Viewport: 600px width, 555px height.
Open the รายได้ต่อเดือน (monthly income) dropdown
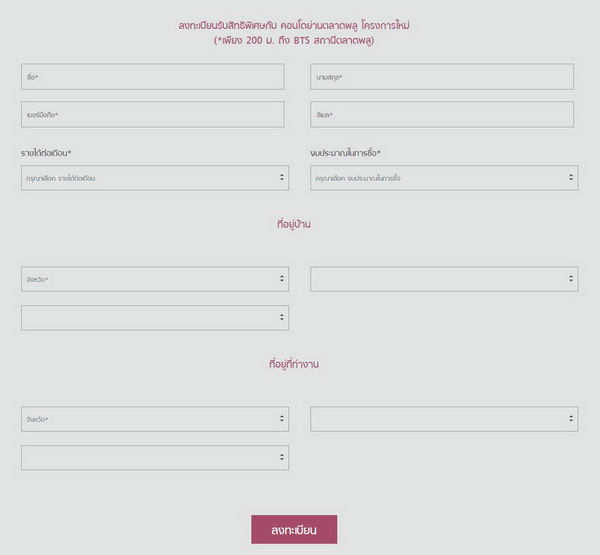tap(150, 178)
